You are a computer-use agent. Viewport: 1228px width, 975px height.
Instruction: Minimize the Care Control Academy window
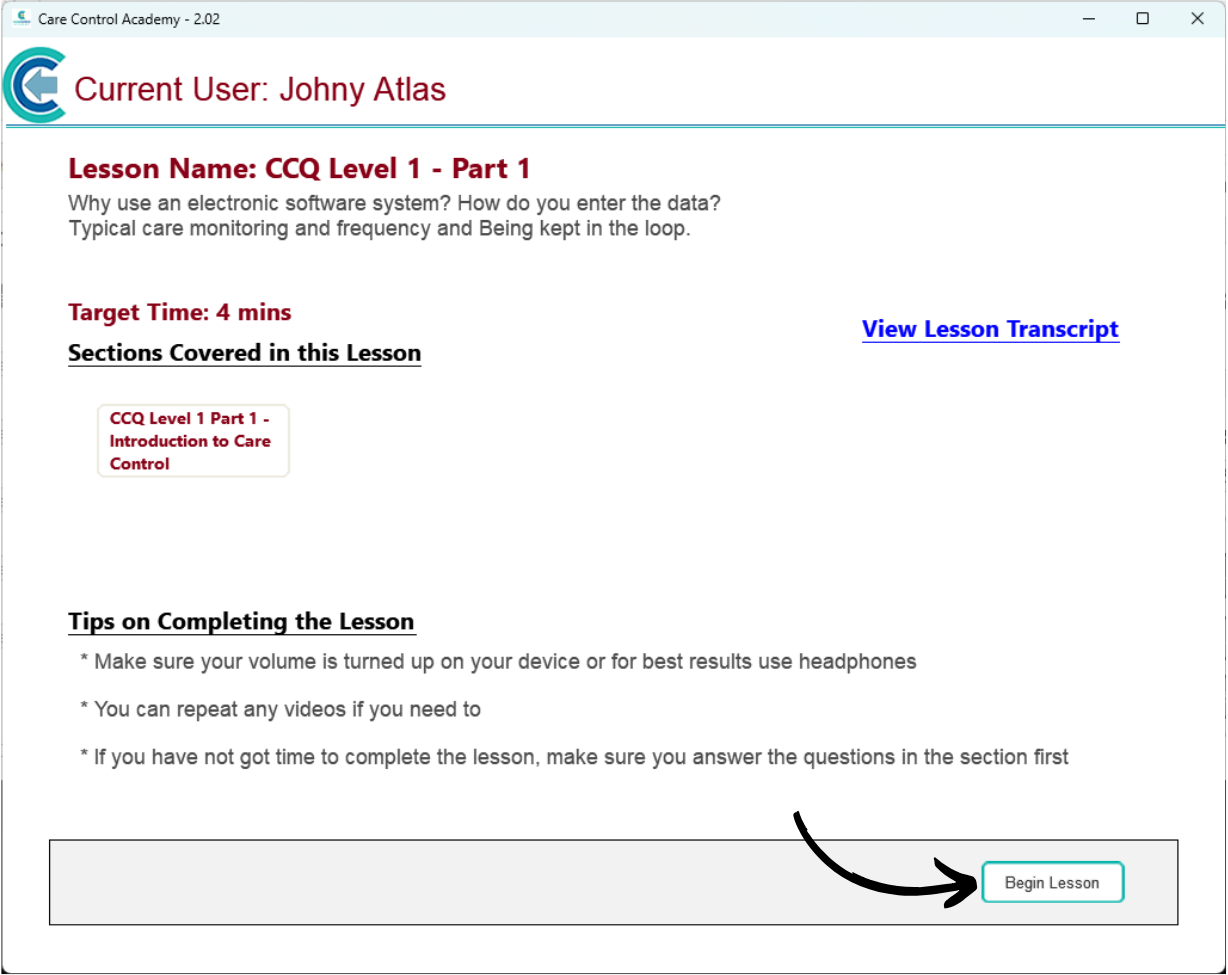pyautogui.click(x=1088, y=19)
